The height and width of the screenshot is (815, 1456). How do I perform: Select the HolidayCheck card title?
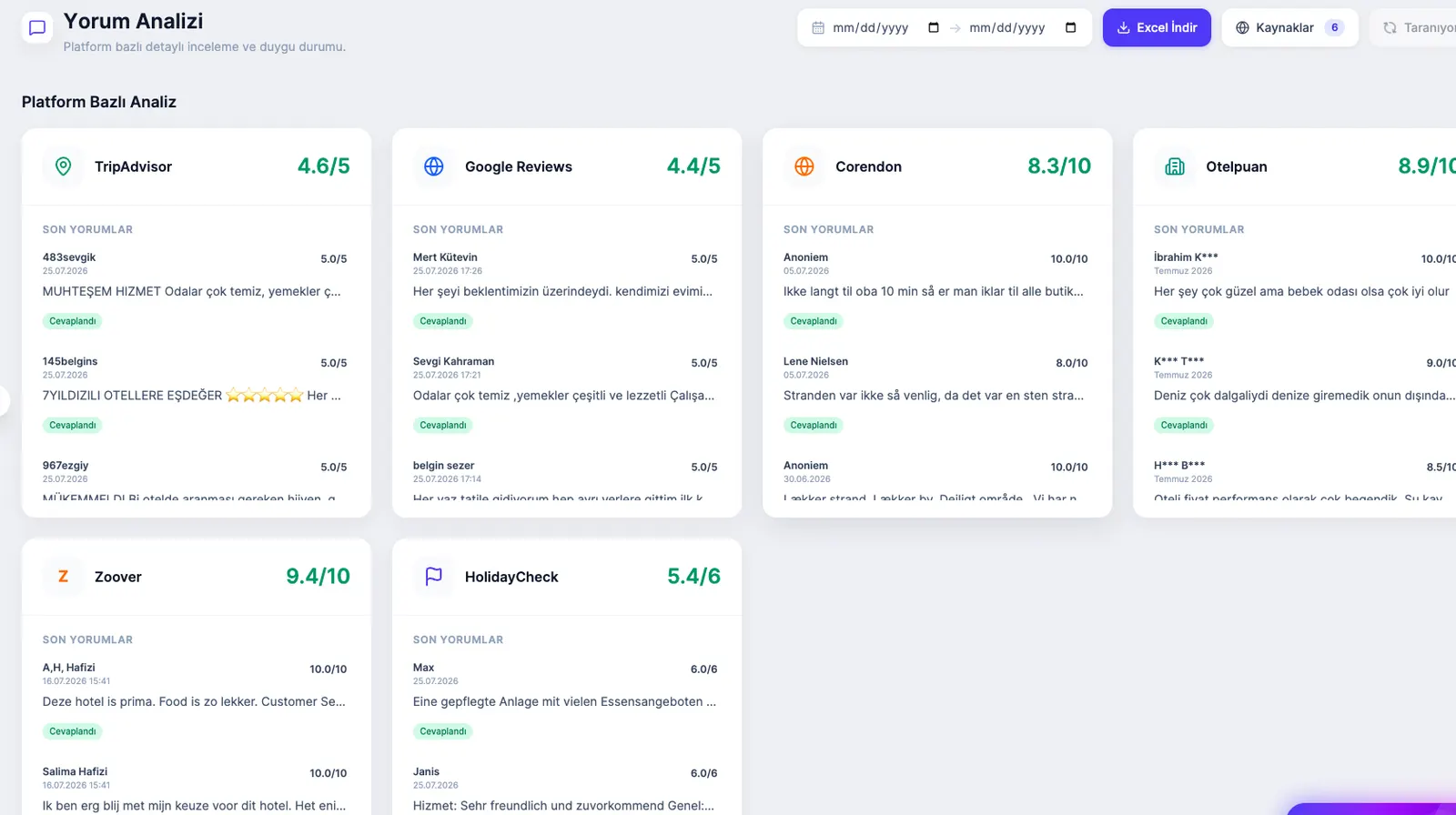[511, 577]
